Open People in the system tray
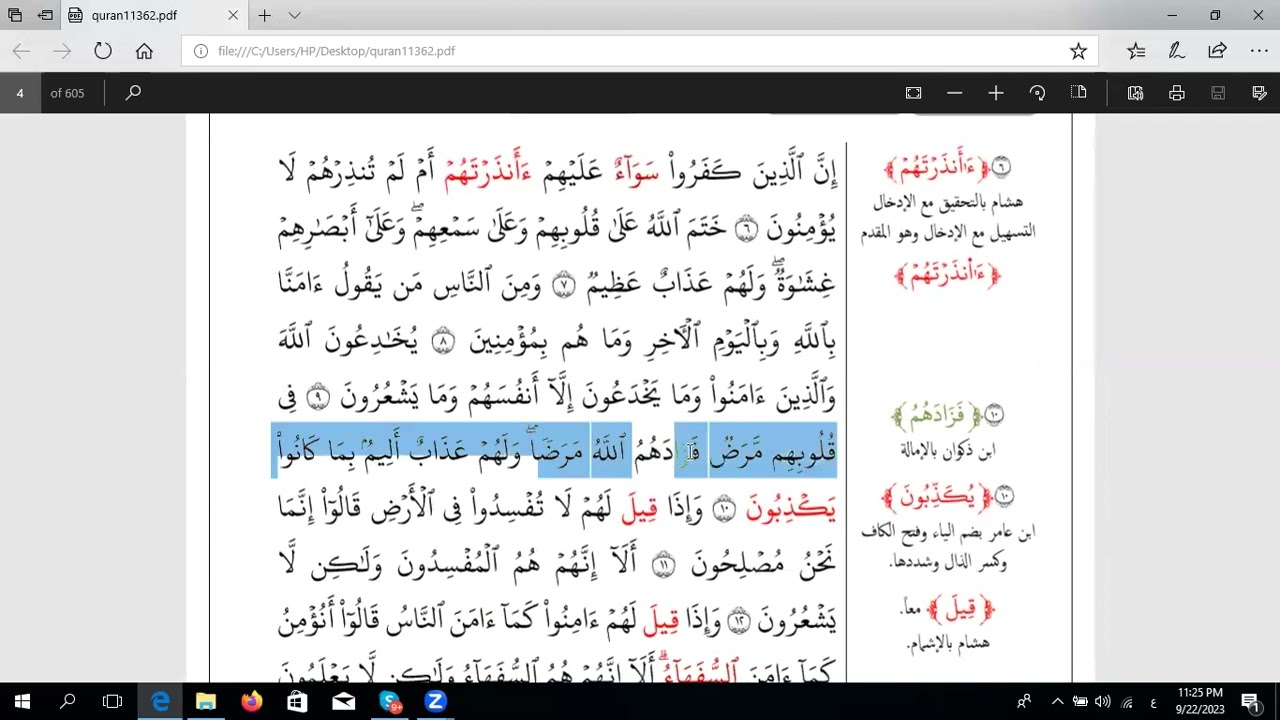 [x=1024, y=702]
